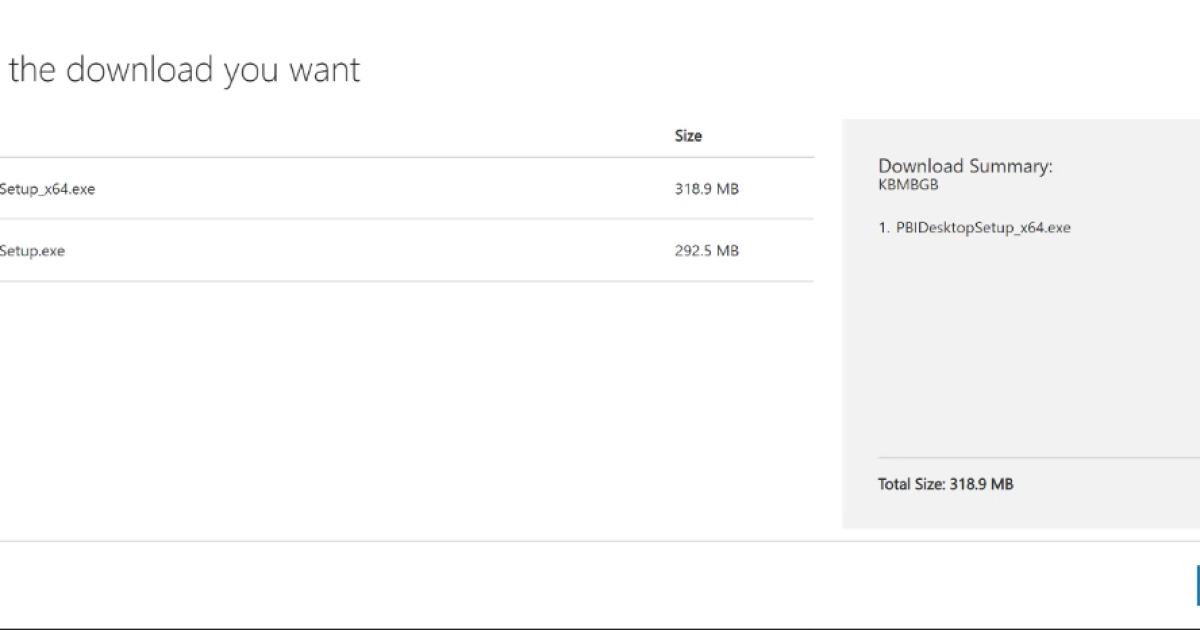Click the download you want heading
The height and width of the screenshot is (630, 1200).
183,69
